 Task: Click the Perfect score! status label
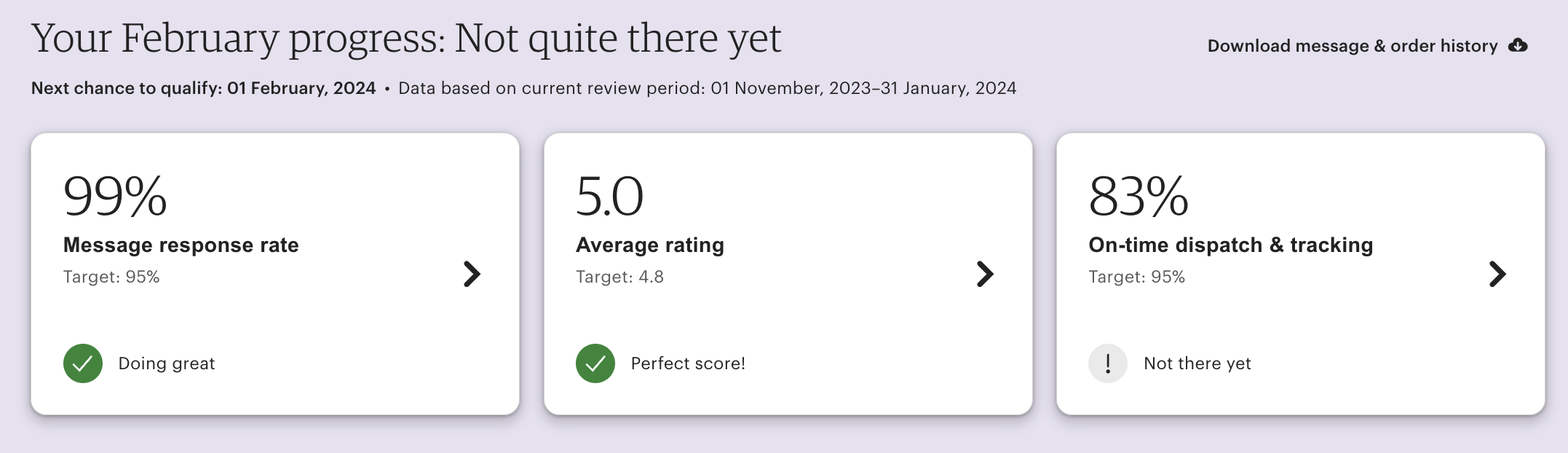(688, 363)
